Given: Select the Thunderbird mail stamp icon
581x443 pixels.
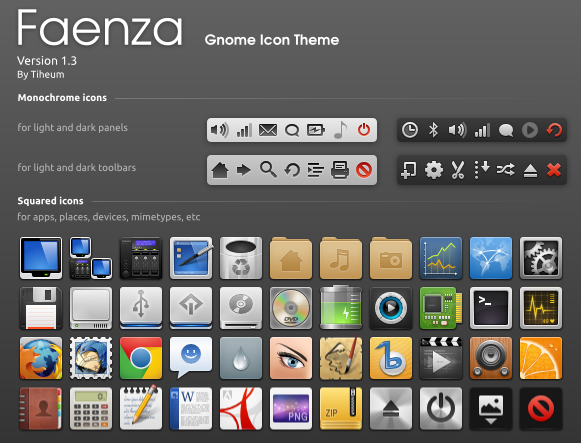Looking at the screenshot, I should pos(91,358).
